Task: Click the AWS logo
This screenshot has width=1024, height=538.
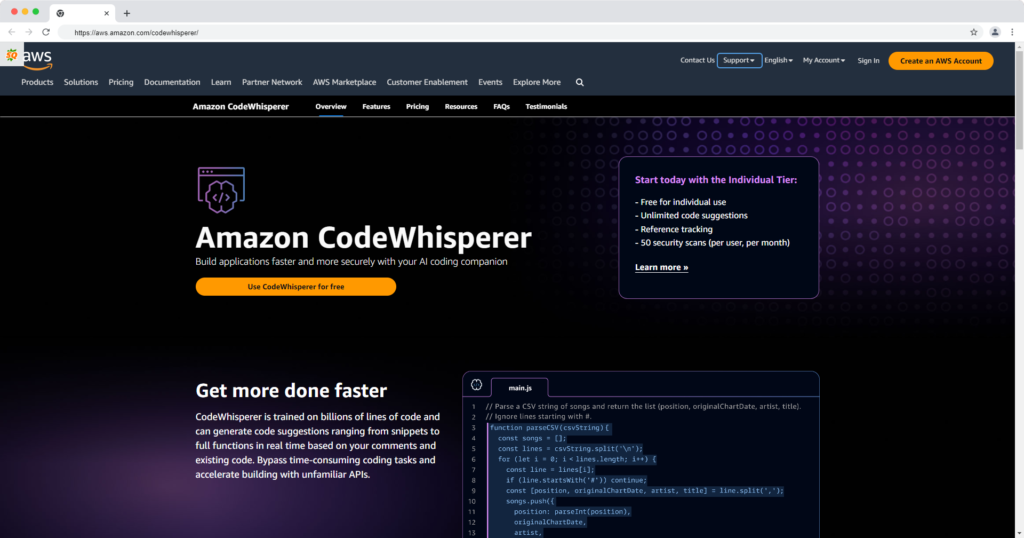Action: tap(37, 59)
